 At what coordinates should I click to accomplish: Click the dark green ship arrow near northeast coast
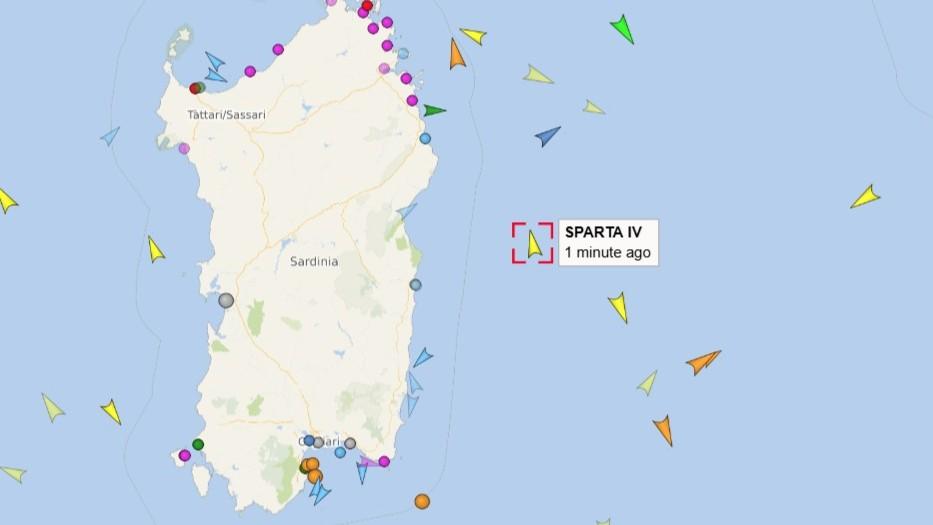pyautogui.click(x=434, y=111)
